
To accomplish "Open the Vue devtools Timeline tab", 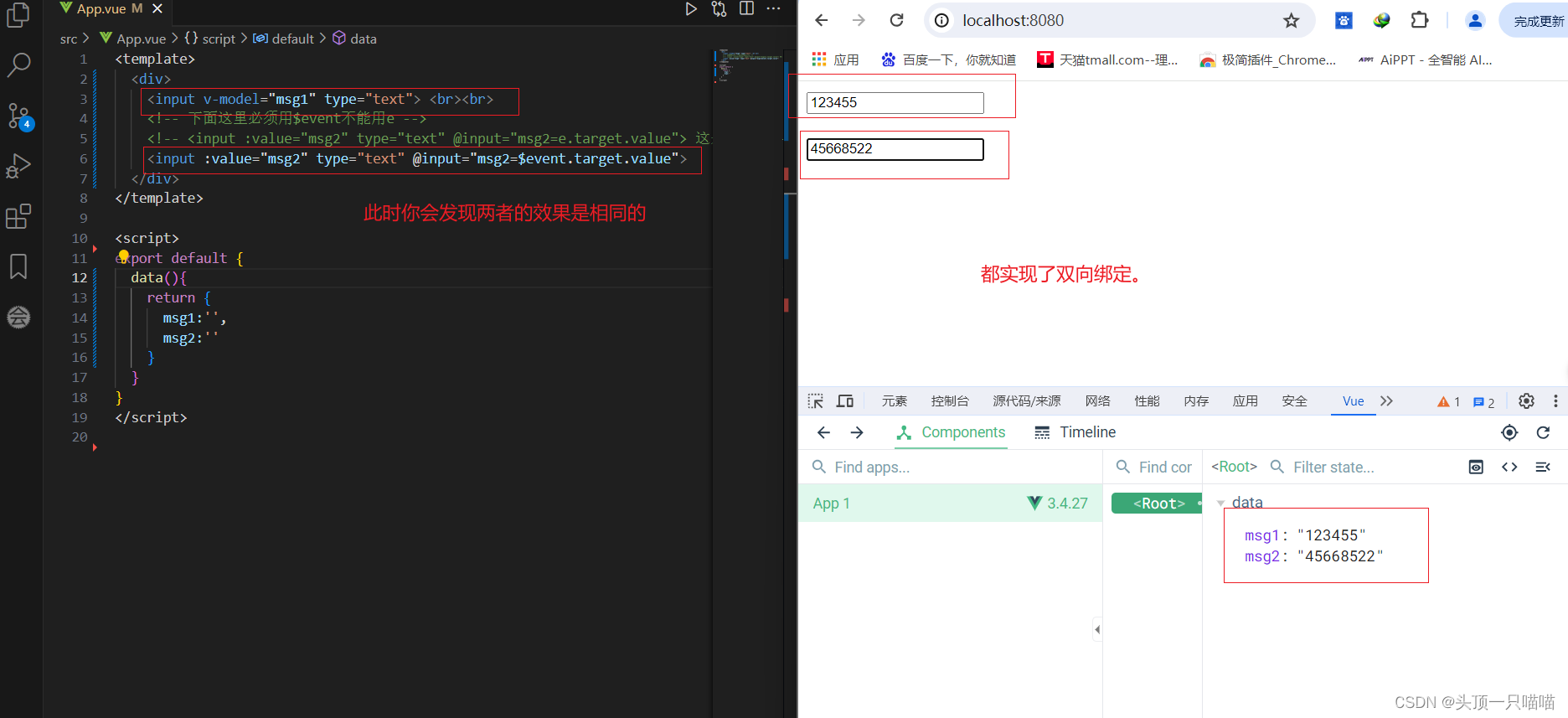I will click(1075, 432).
